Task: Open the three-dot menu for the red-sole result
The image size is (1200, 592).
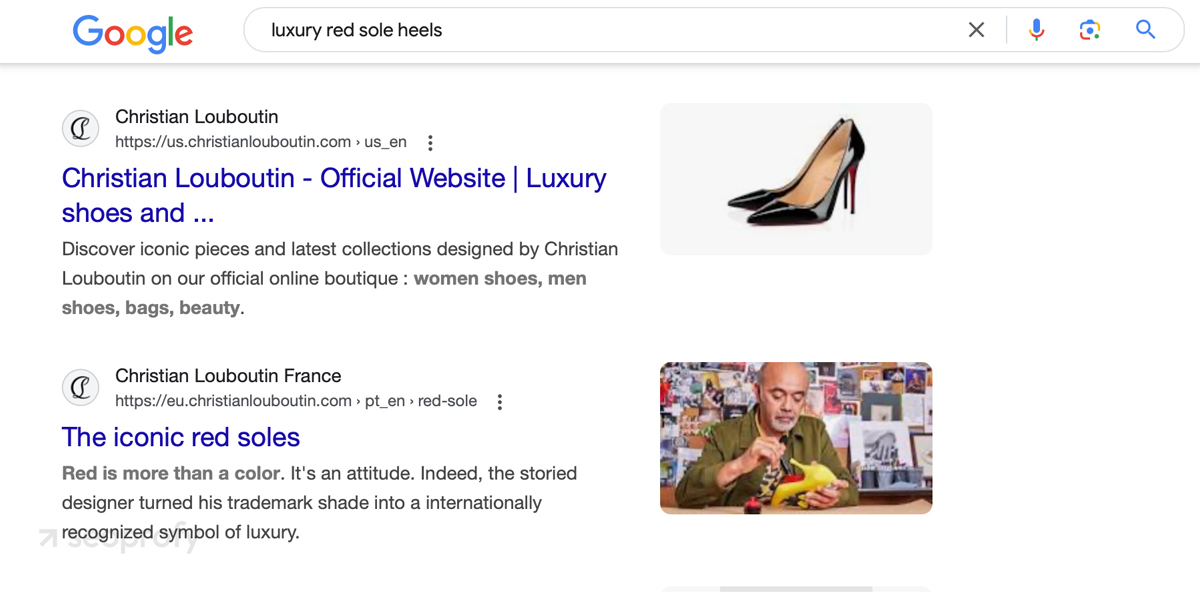Action: [500, 401]
